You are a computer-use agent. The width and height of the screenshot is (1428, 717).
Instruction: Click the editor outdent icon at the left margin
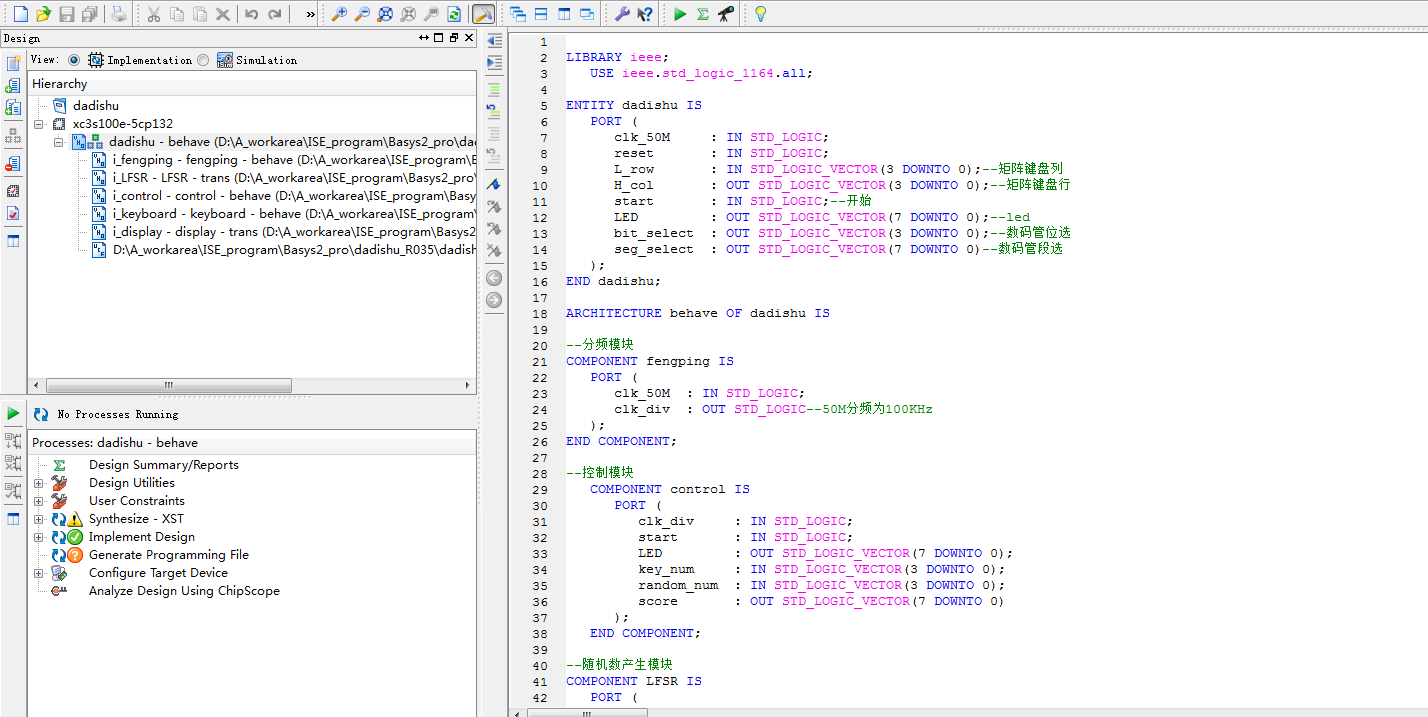(494, 41)
